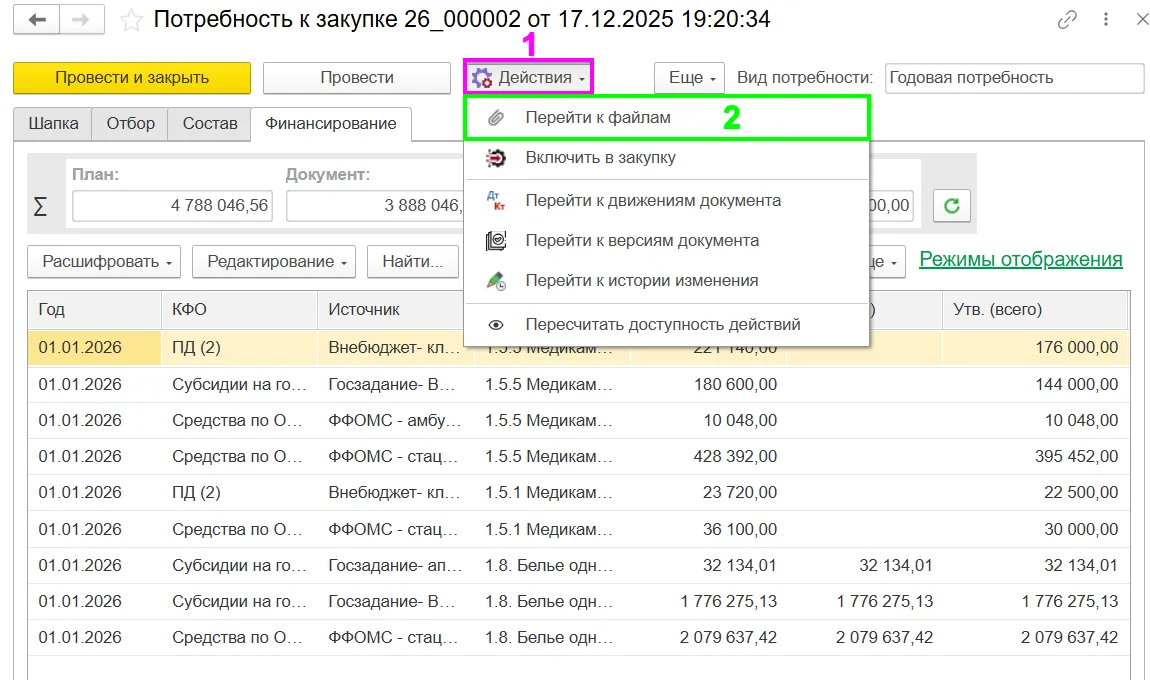This screenshot has width=1150, height=680.
Task: Open the Найти... search button
Action: [x=413, y=262]
